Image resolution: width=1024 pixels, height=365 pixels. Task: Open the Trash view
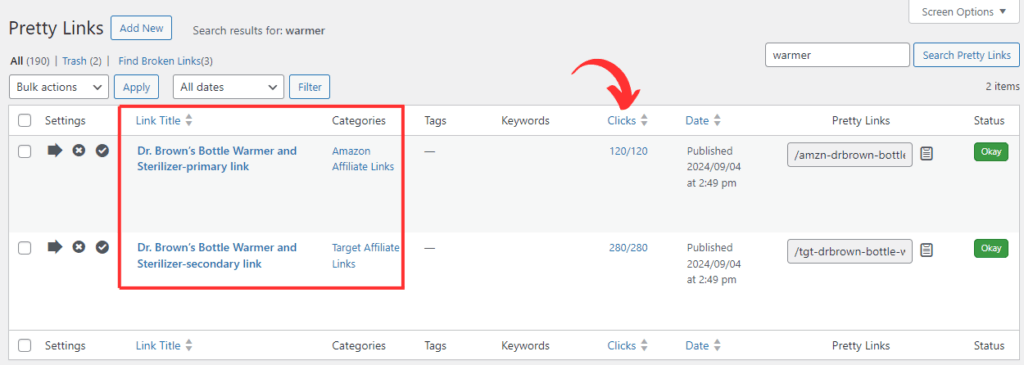[82, 61]
